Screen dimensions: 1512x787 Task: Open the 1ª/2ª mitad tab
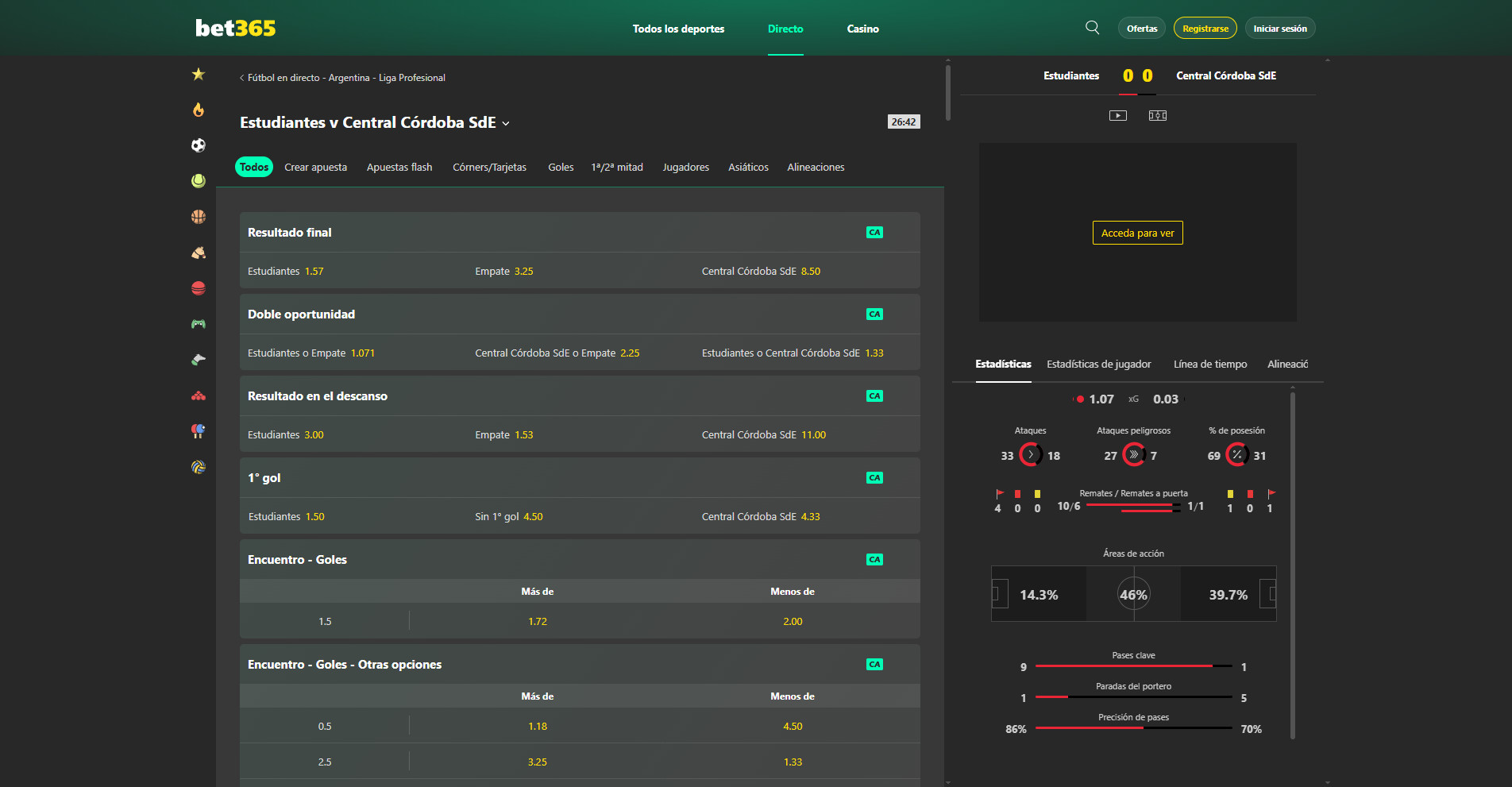[x=617, y=168]
